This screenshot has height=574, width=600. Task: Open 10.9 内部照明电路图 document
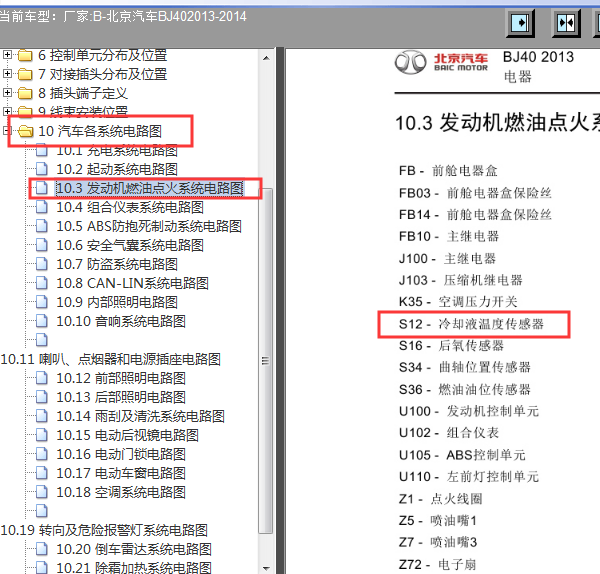[x=117, y=302]
